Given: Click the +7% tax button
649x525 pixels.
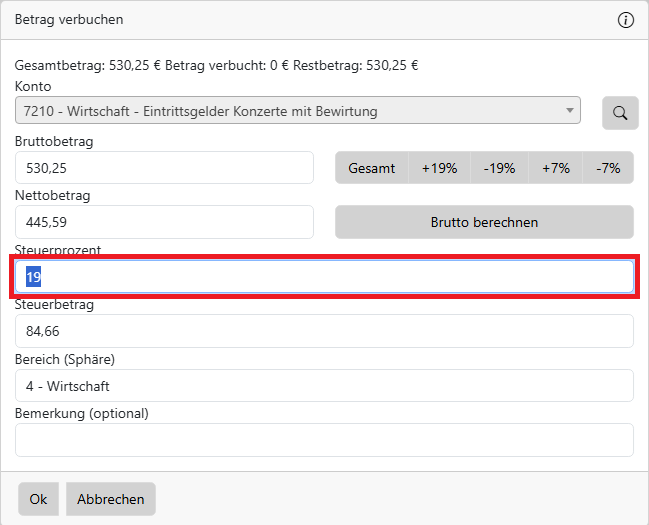Looking at the screenshot, I should 556,168.
